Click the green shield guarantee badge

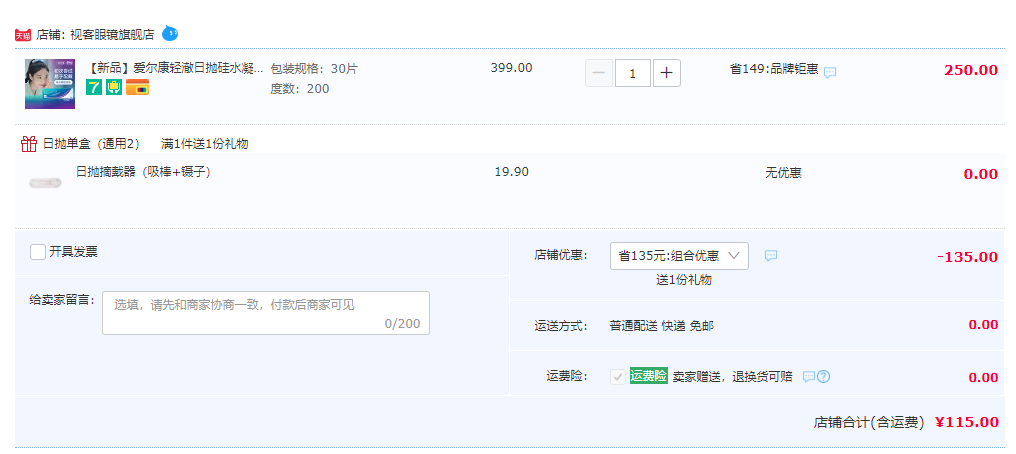pyautogui.click(x=114, y=87)
